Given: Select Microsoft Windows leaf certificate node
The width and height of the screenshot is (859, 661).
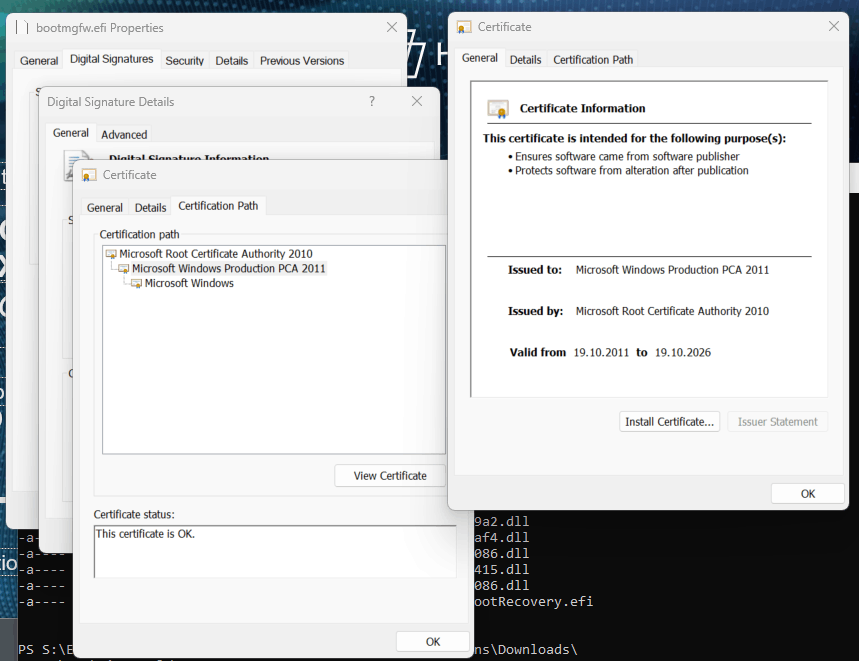Looking at the screenshot, I should click(189, 283).
